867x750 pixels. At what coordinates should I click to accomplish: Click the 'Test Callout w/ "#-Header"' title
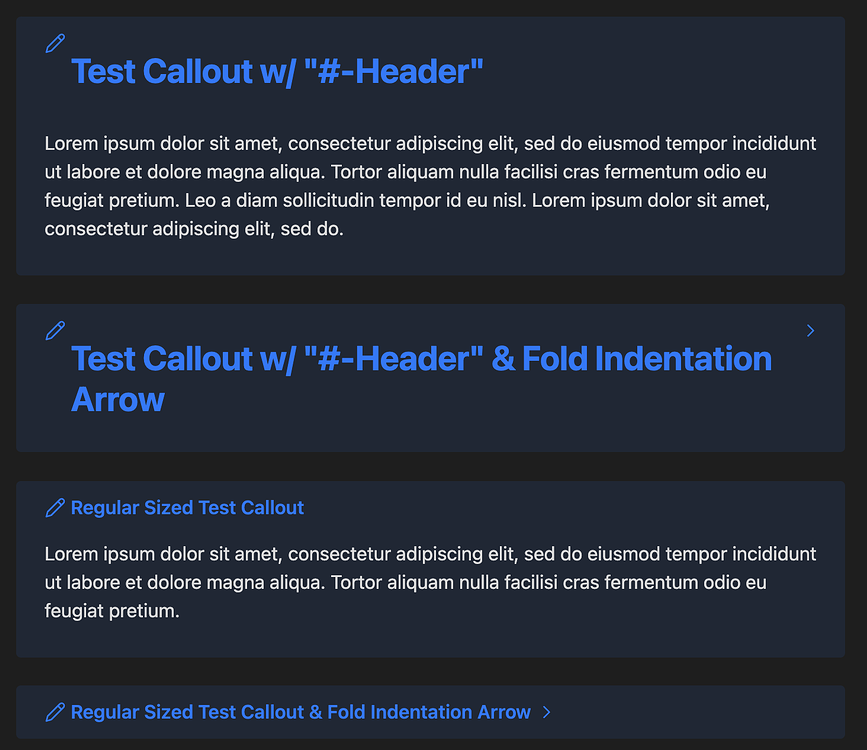(x=277, y=71)
